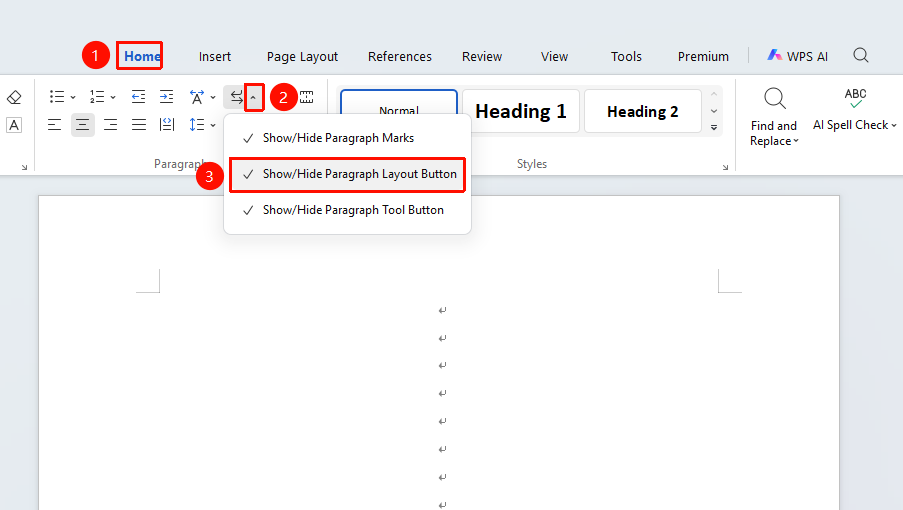Collapse the show/hide marks dropdown arrow
Image resolution: width=903 pixels, height=510 pixels.
tap(253, 98)
